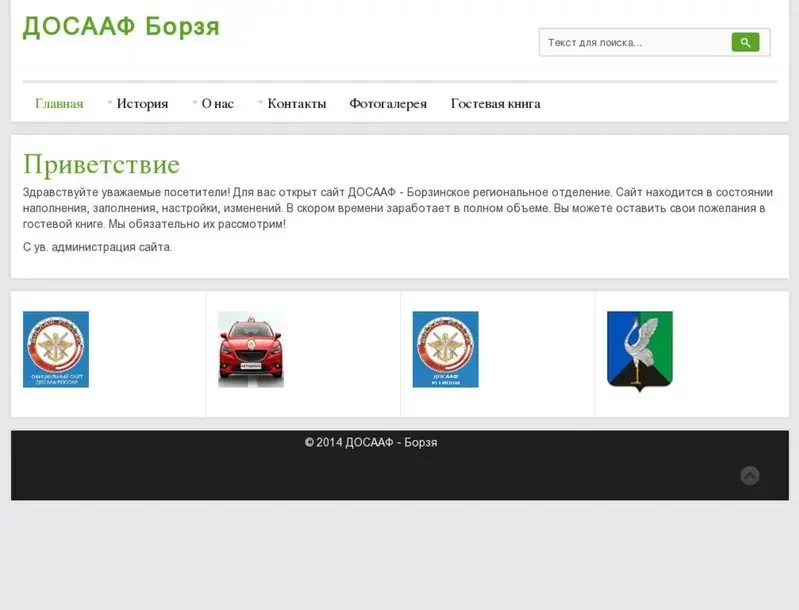Expand the История submenu arrow

pyautogui.click(x=110, y=102)
